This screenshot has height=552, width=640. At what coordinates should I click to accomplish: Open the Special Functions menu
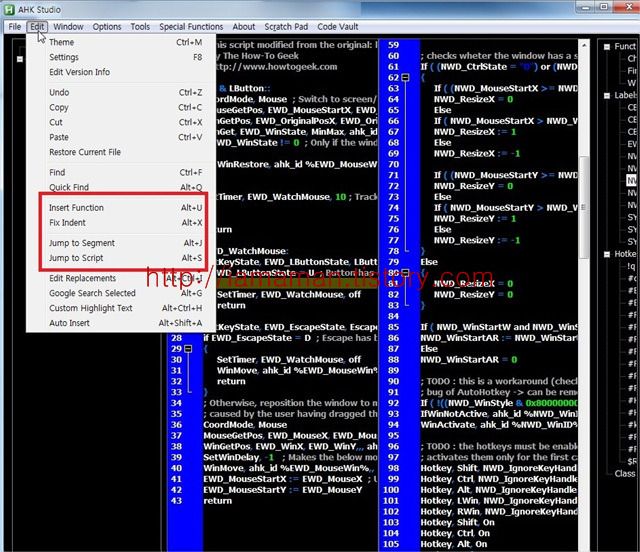(191, 27)
